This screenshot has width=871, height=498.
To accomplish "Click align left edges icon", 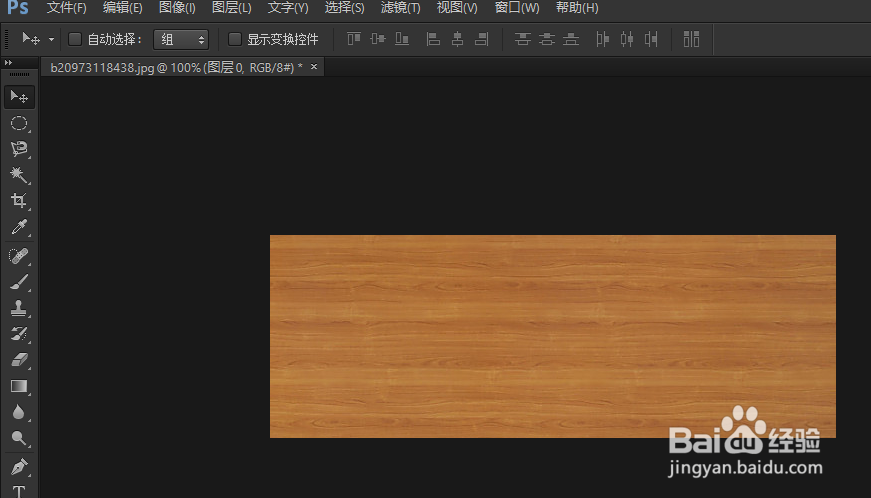I will 433,39.
